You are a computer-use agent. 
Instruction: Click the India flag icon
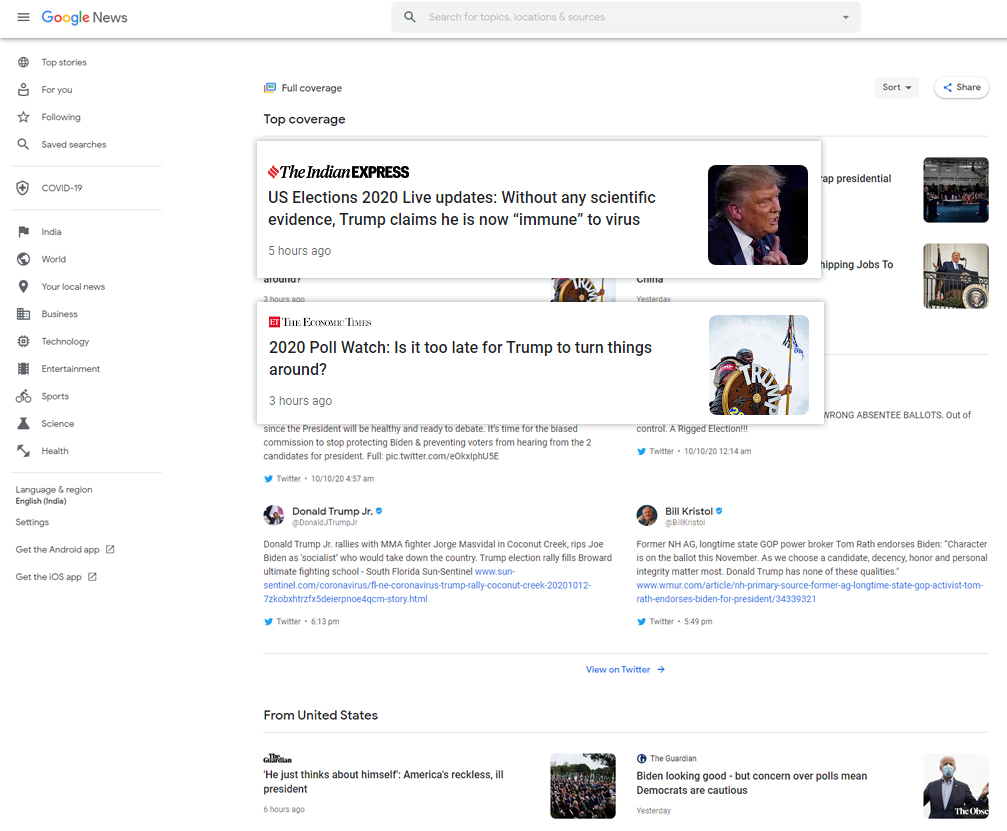coord(24,232)
